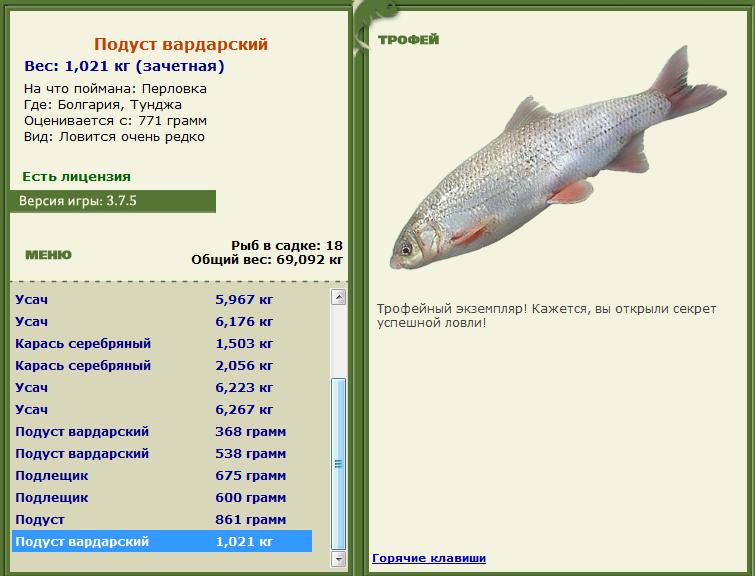Click the Вес: 1,021 кг (зачетная) line
This screenshot has width=755, height=576.
pyautogui.click(x=124, y=66)
